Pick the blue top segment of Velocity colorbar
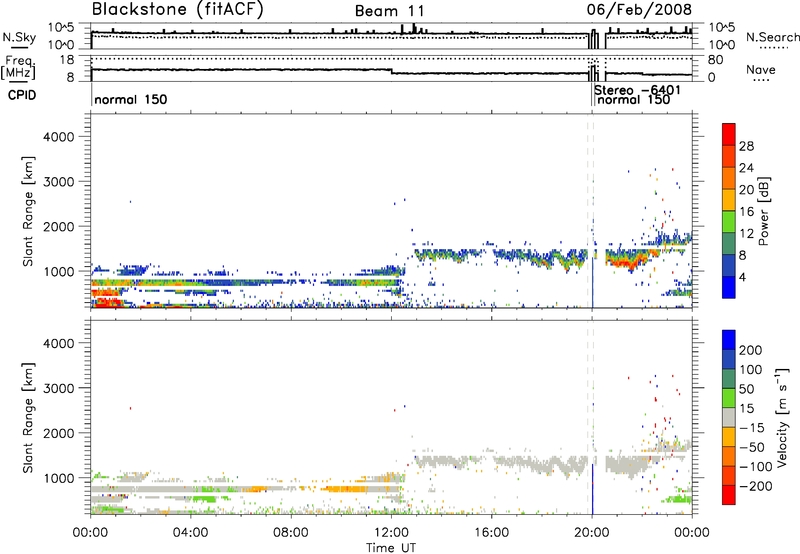Image resolution: width=800 pixels, height=554 pixels. (x=729, y=340)
